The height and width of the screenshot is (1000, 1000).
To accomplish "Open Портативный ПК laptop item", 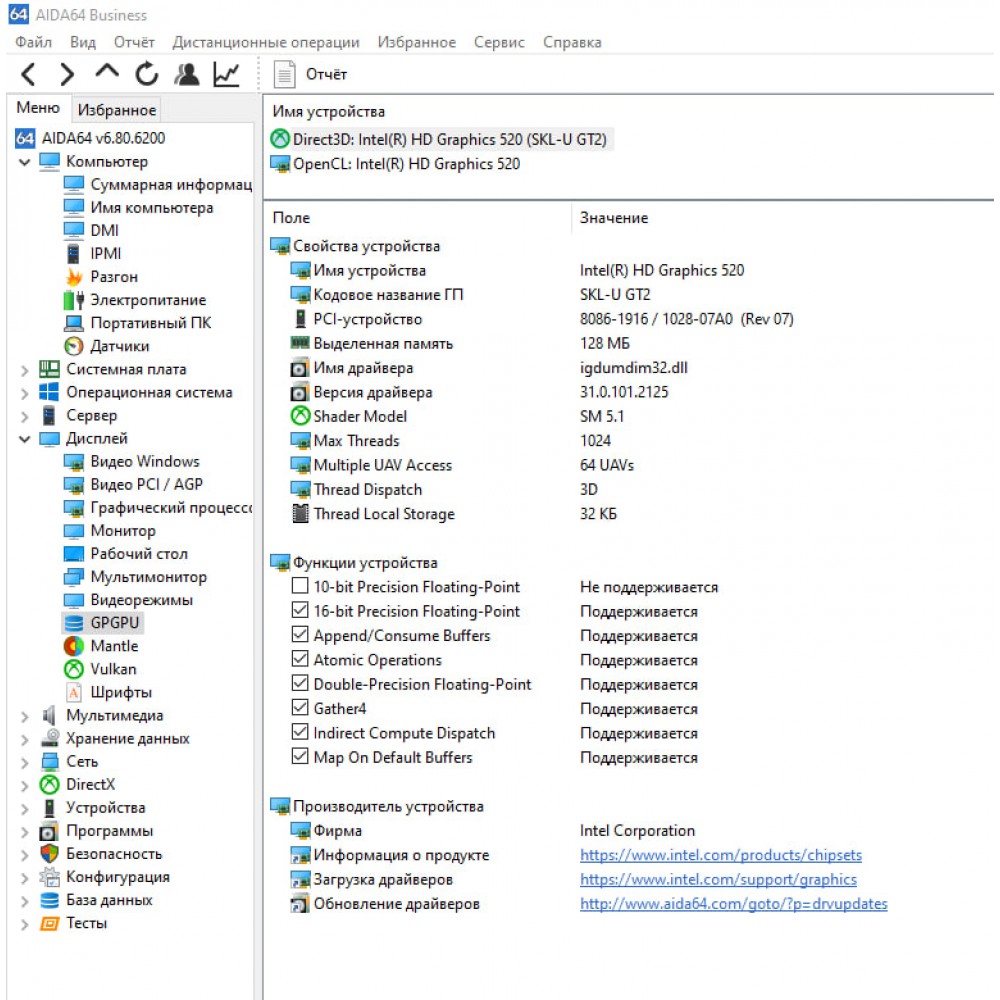I will (138, 323).
